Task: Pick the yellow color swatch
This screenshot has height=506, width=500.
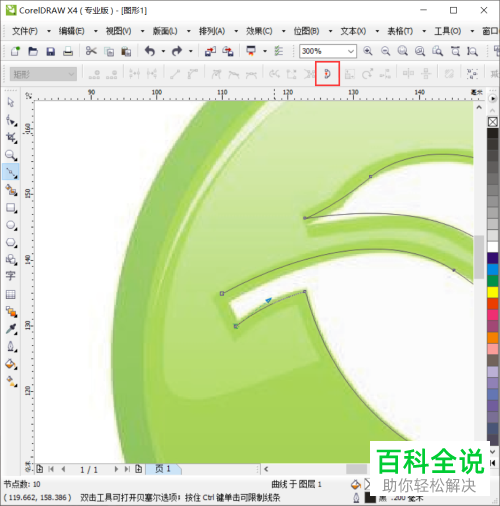Action: click(493, 292)
